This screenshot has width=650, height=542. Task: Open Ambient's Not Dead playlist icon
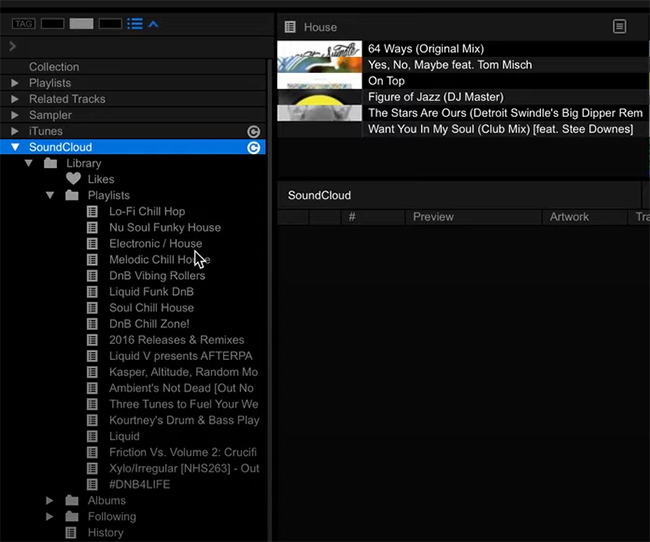(92, 388)
